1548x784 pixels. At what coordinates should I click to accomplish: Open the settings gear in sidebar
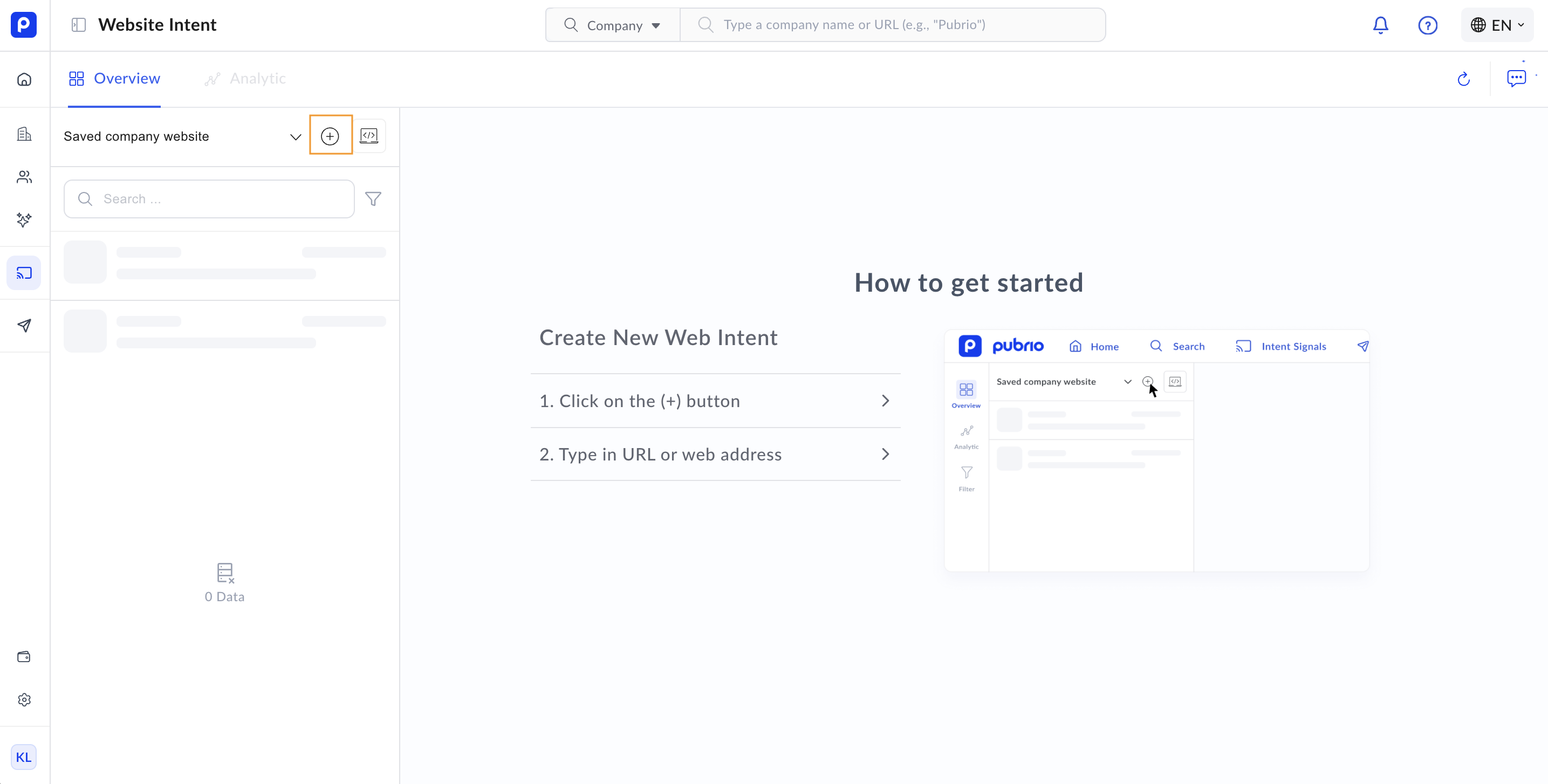pos(24,700)
